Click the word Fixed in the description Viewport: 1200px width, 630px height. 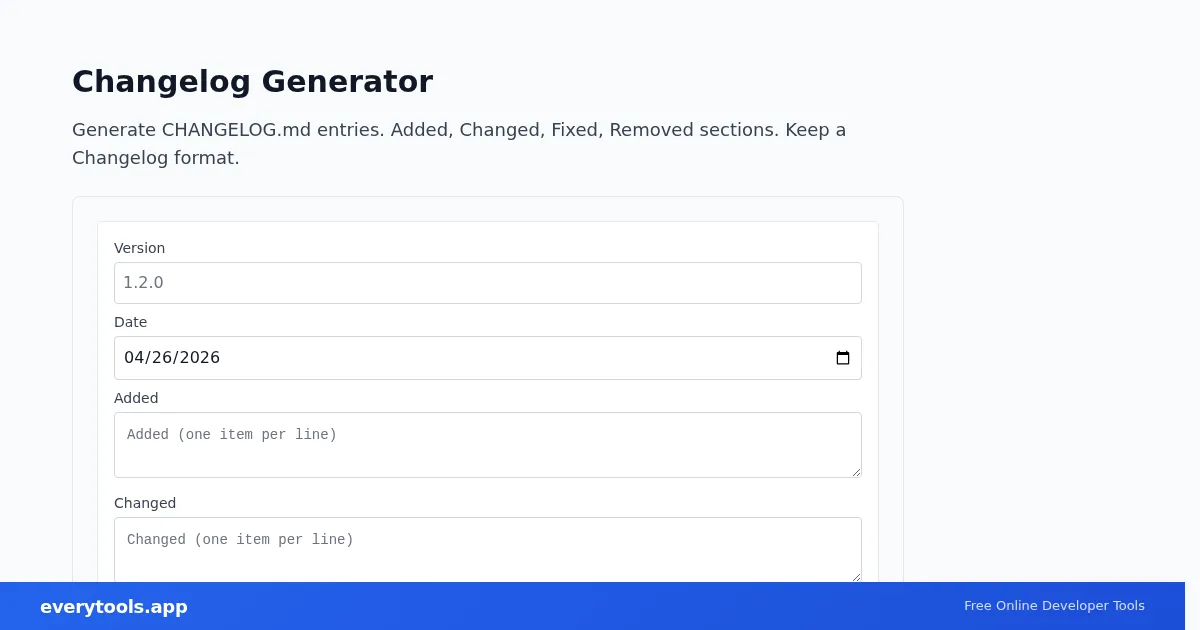point(574,130)
